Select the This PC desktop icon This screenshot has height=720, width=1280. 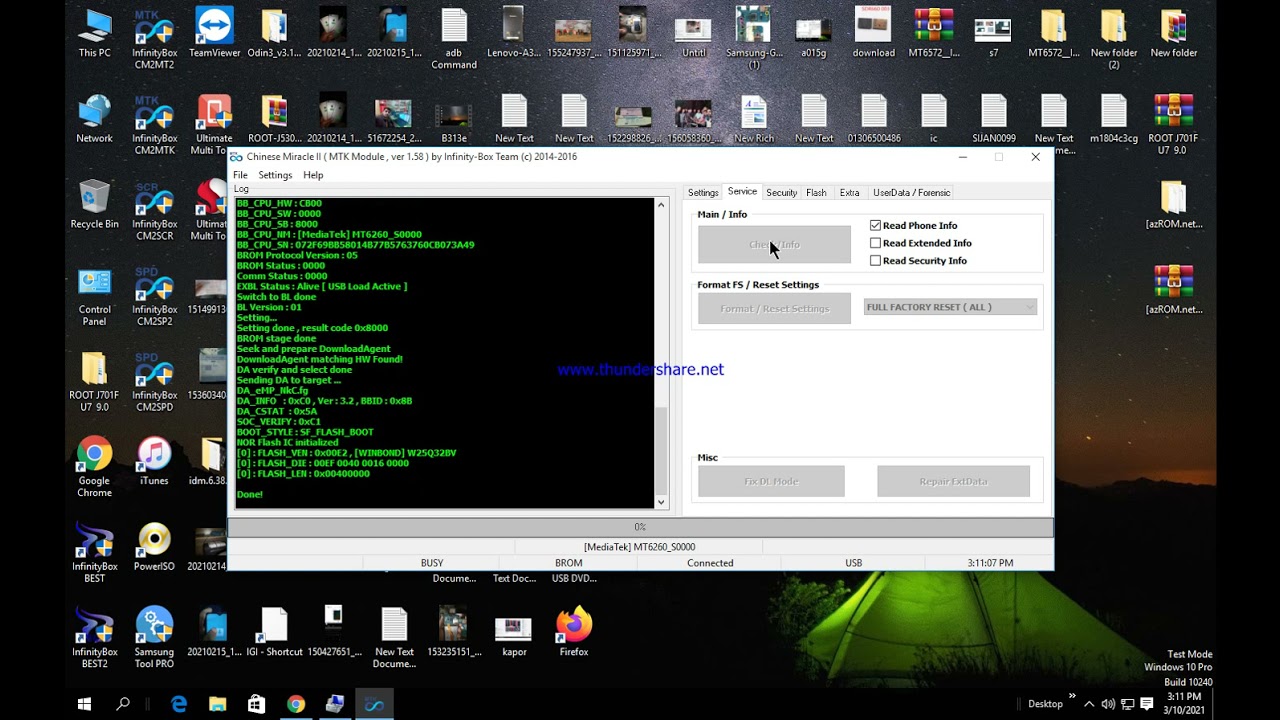click(95, 33)
